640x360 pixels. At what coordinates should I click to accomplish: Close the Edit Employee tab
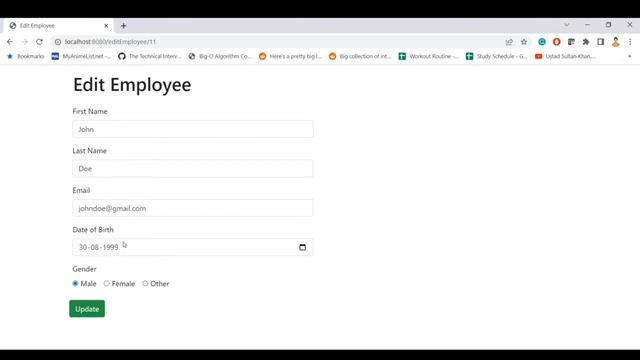[x=106, y=26]
